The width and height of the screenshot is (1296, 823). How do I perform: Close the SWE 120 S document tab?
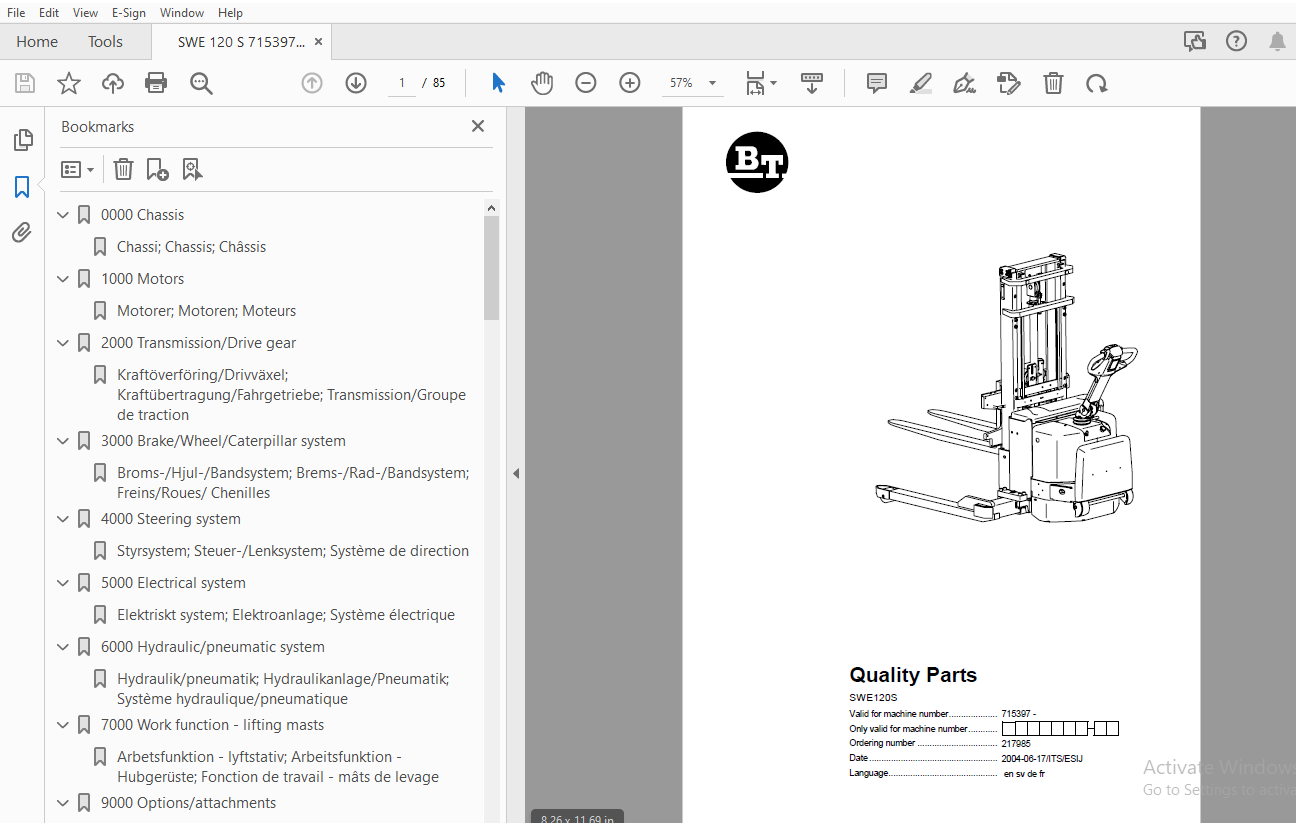tap(318, 42)
